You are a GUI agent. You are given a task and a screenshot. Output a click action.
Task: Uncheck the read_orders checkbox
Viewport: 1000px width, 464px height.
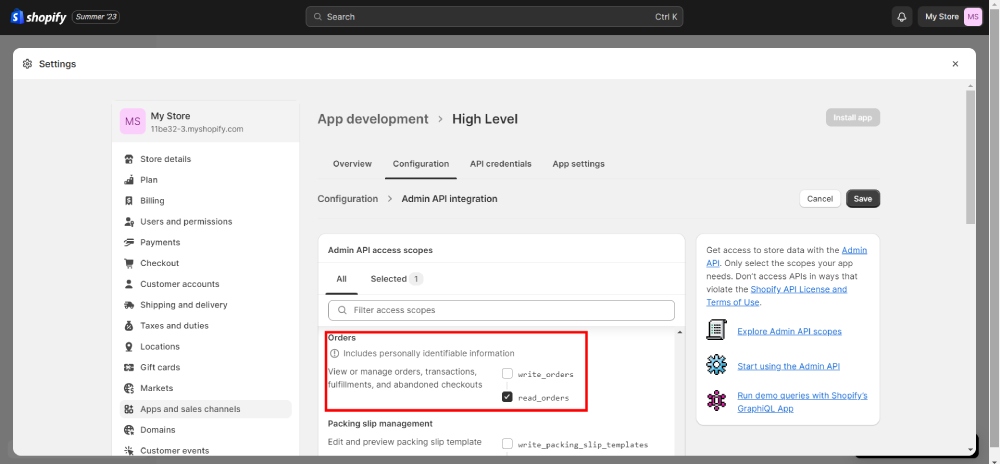[507, 397]
